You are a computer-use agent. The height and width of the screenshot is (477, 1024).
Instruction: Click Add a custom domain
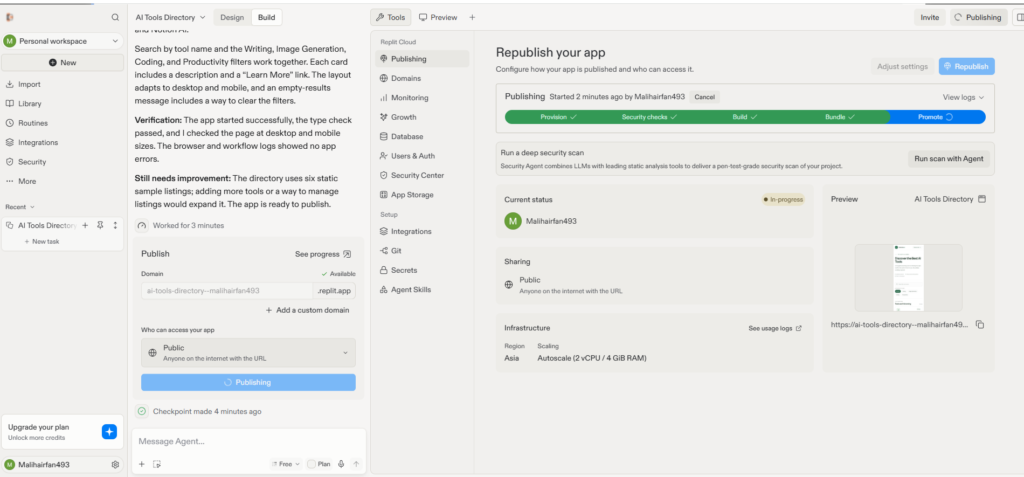coord(307,310)
